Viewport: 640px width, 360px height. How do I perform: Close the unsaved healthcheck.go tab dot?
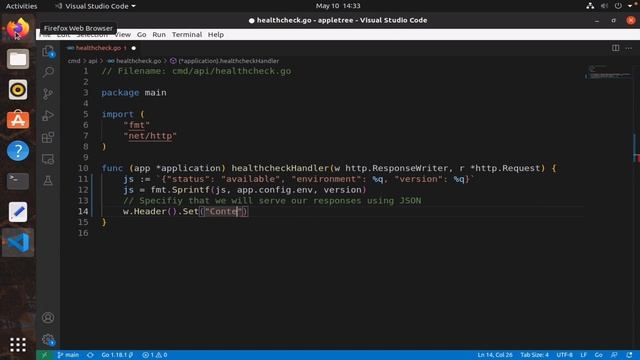click(133, 48)
